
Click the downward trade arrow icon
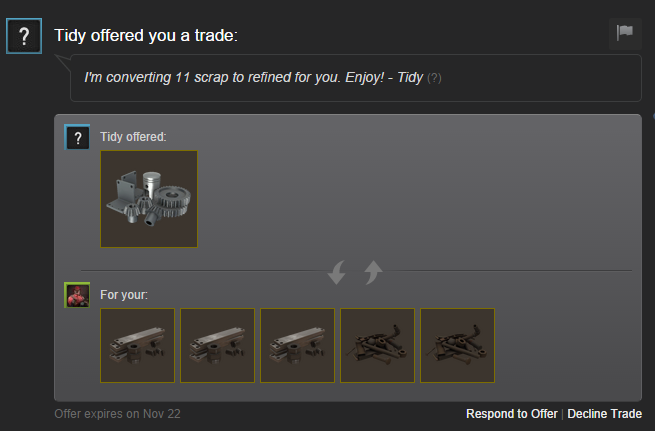pyautogui.click(x=337, y=272)
